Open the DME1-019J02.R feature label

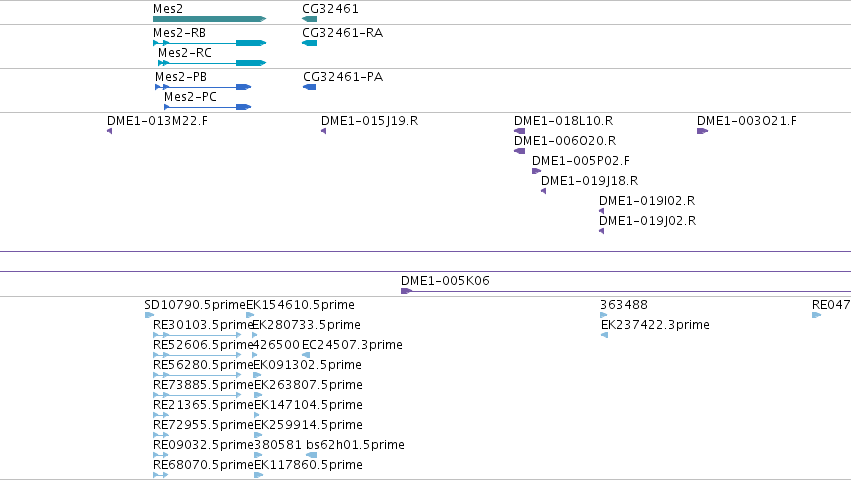[x=647, y=221]
